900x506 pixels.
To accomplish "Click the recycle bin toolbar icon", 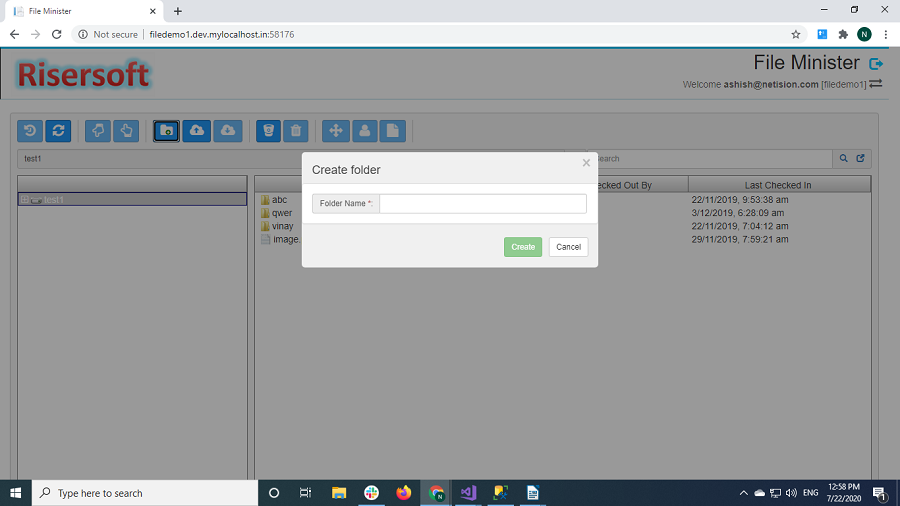I will point(268,131).
